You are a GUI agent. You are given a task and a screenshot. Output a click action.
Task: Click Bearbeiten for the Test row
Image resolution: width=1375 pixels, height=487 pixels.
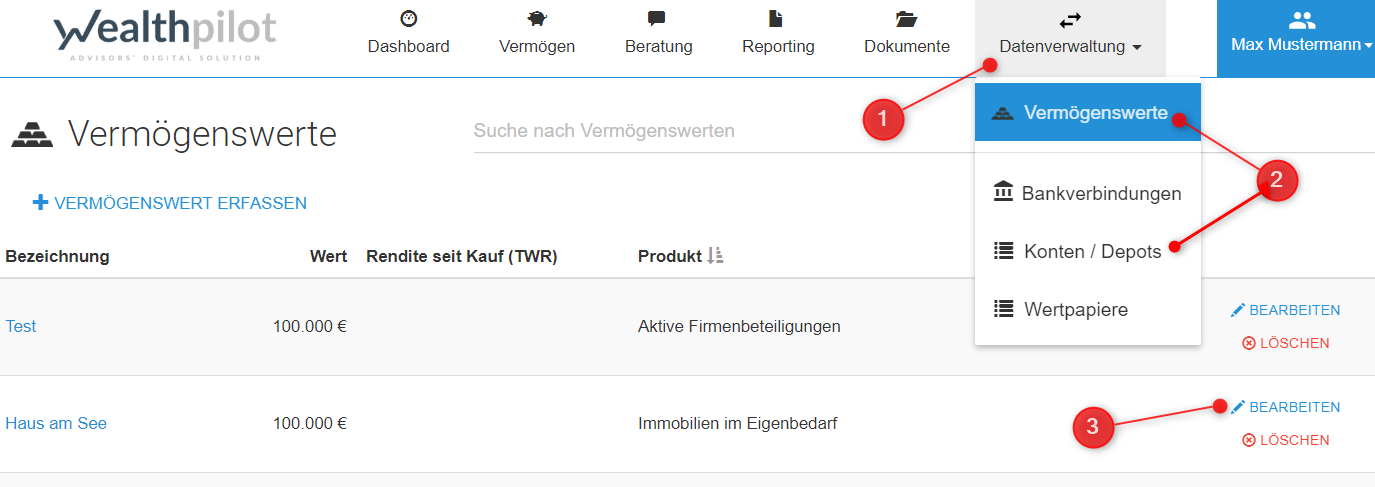point(1286,310)
